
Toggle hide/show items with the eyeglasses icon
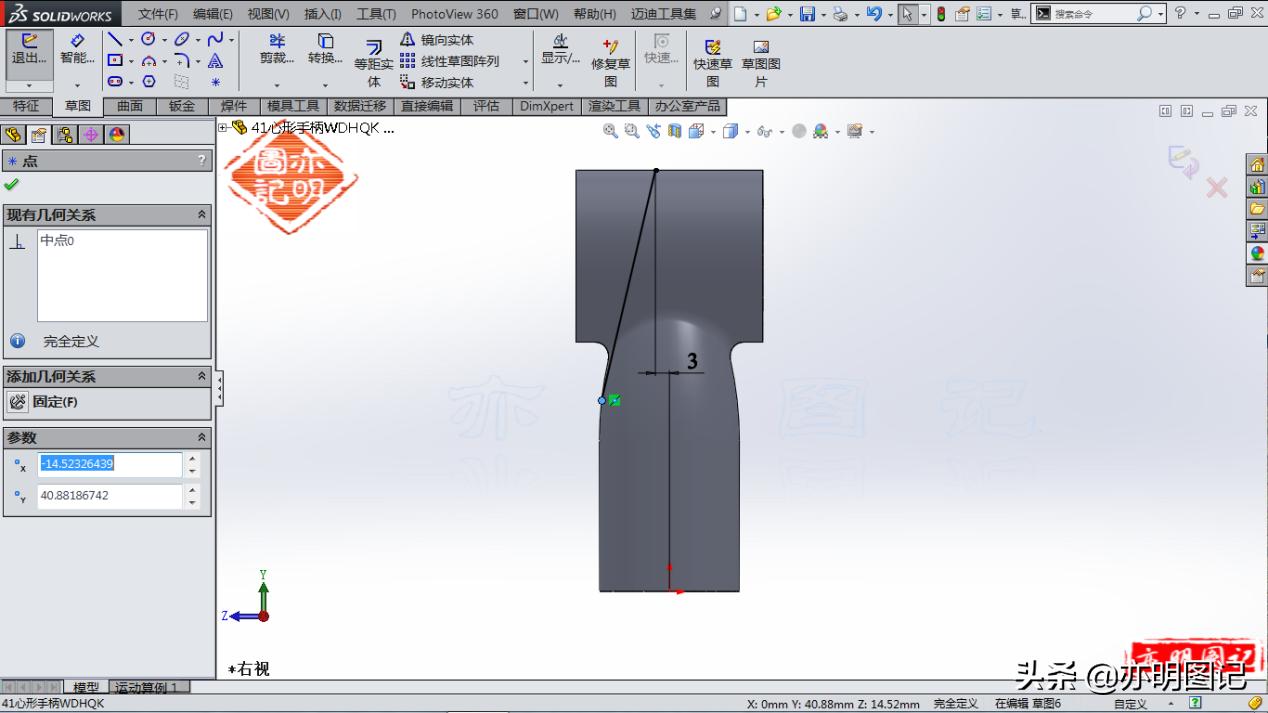pos(763,131)
